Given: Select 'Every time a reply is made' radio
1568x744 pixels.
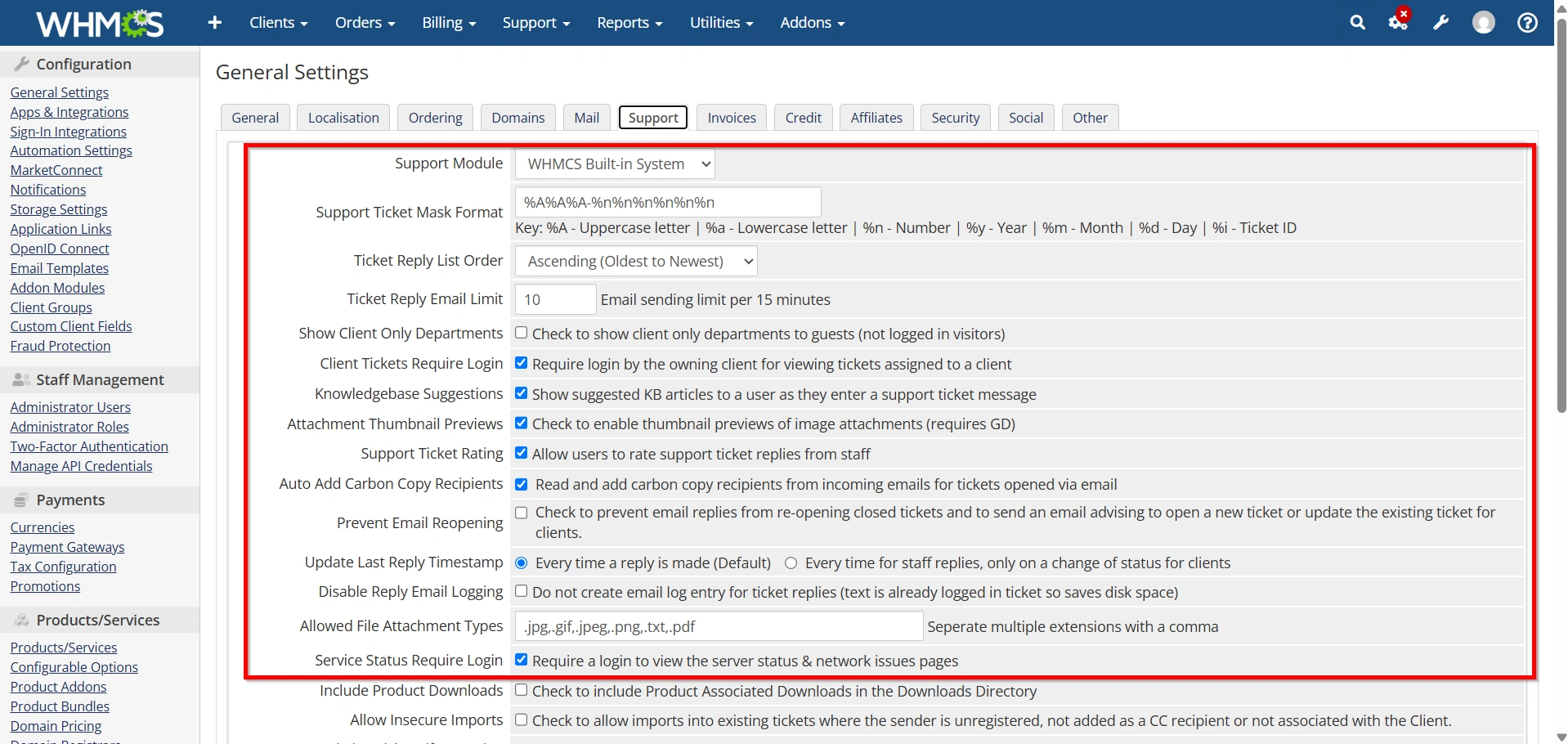Looking at the screenshot, I should click(x=521, y=562).
